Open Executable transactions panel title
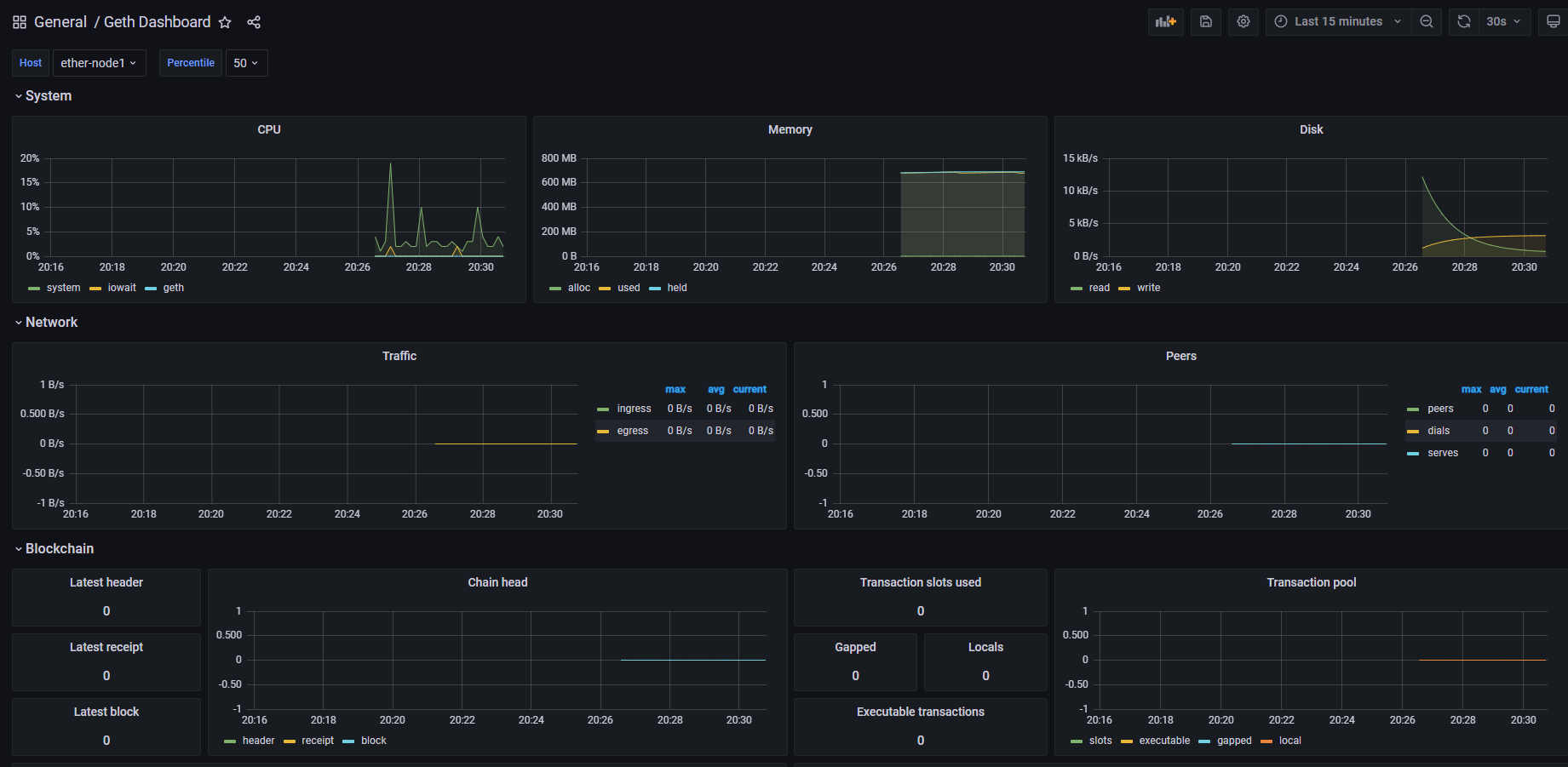The image size is (1568, 767). [x=921, y=712]
